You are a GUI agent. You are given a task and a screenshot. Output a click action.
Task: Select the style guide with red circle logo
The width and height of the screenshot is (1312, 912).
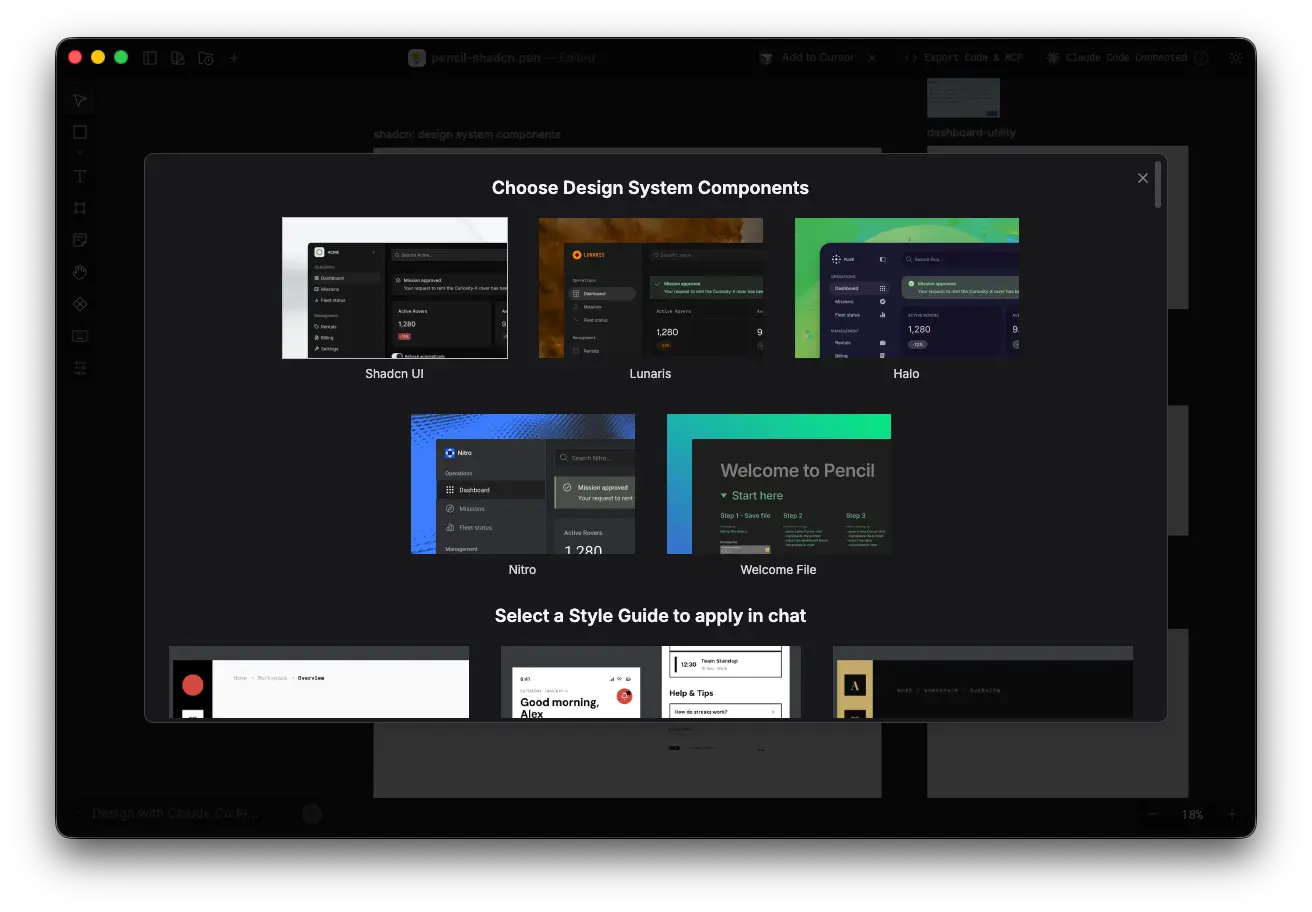pyautogui.click(x=319, y=682)
